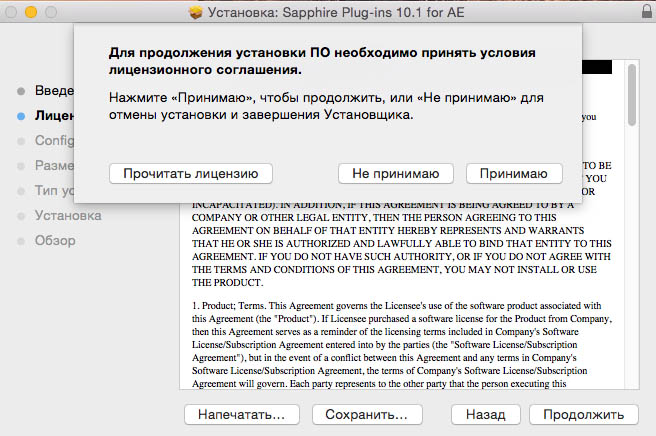Click the license text scrollbar thumb
The width and height of the screenshot is (656, 436).
click(632, 95)
